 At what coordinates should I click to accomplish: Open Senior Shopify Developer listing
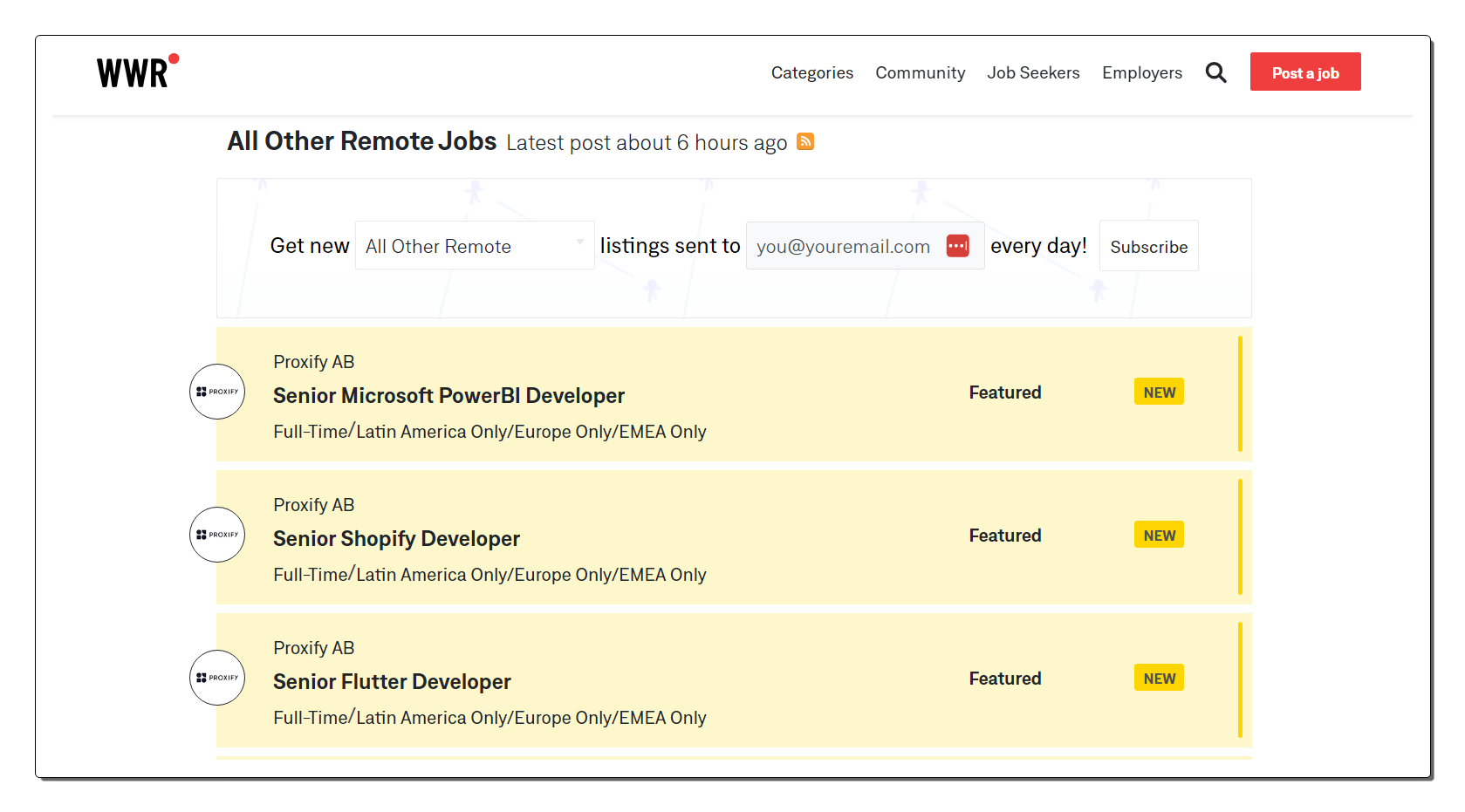pyautogui.click(x=396, y=539)
